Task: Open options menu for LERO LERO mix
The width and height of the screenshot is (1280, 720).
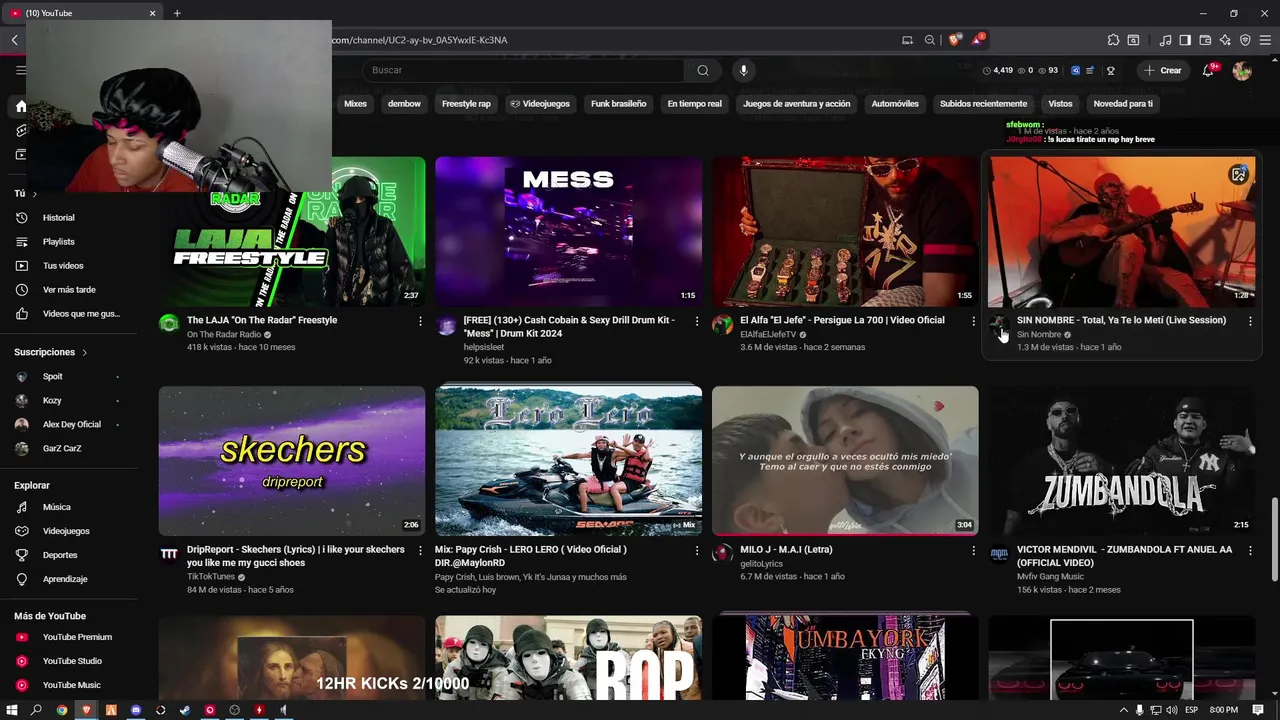Action: 697,550
